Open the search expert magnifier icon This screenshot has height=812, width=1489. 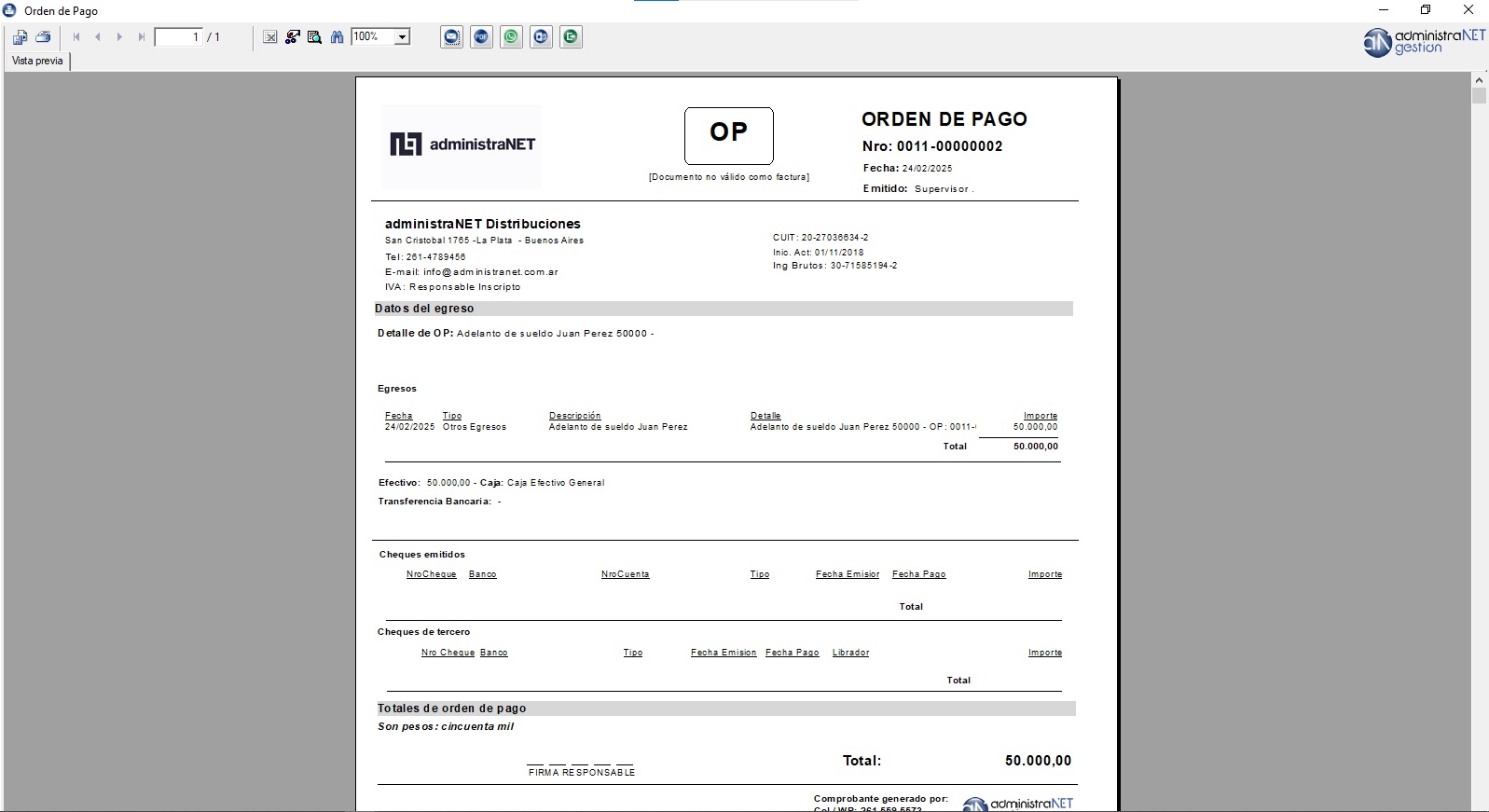click(314, 37)
